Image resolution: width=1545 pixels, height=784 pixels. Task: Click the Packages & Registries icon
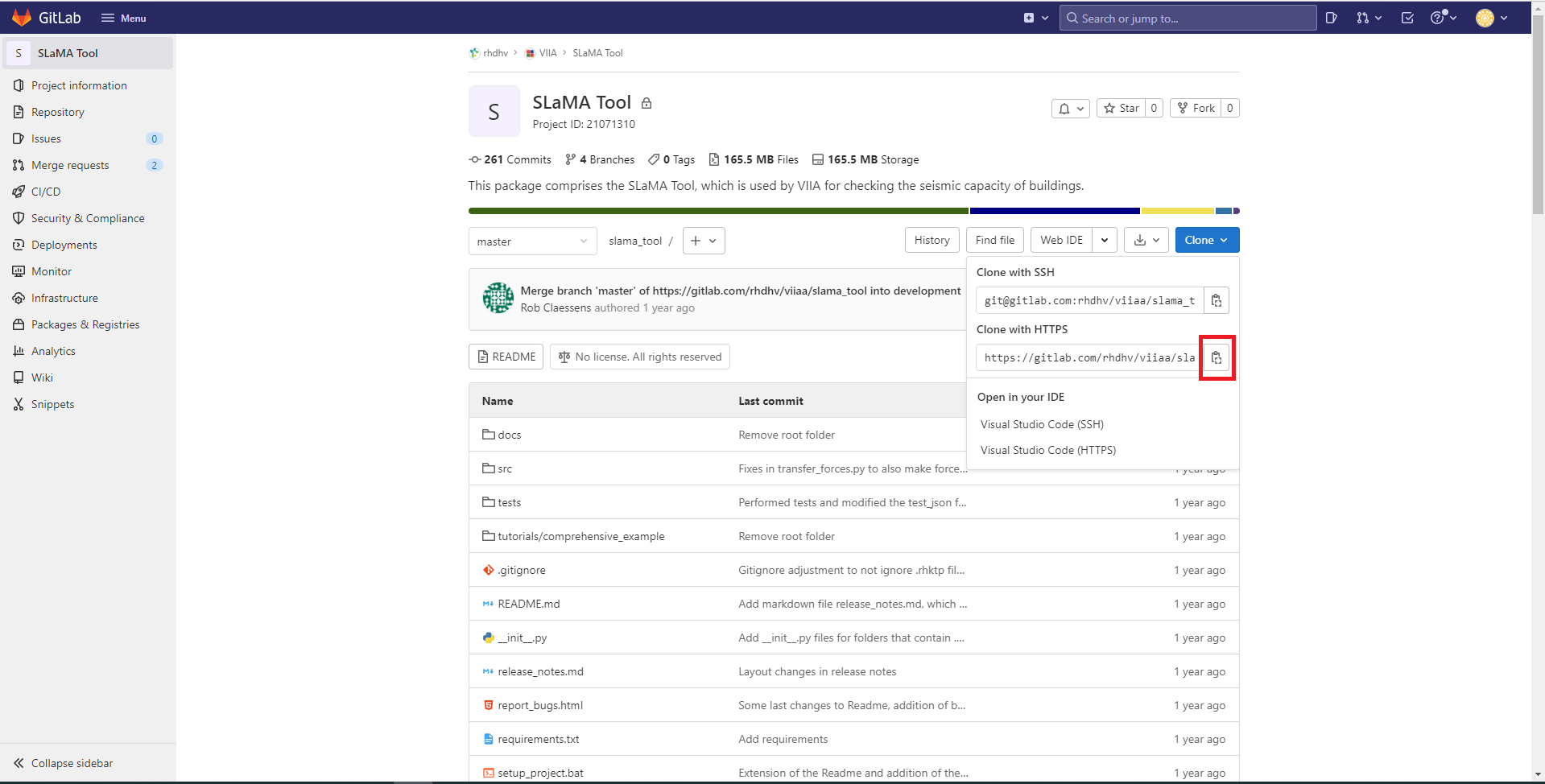click(x=19, y=324)
